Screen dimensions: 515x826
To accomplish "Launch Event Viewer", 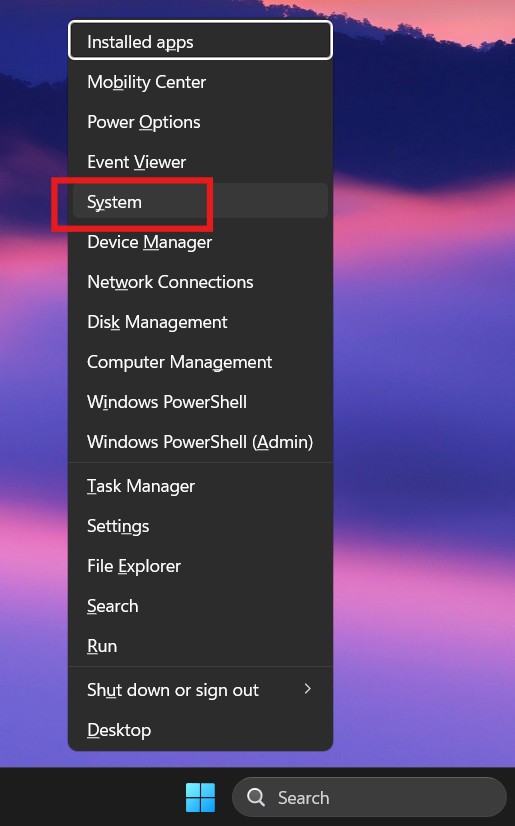I will (x=200, y=162).
